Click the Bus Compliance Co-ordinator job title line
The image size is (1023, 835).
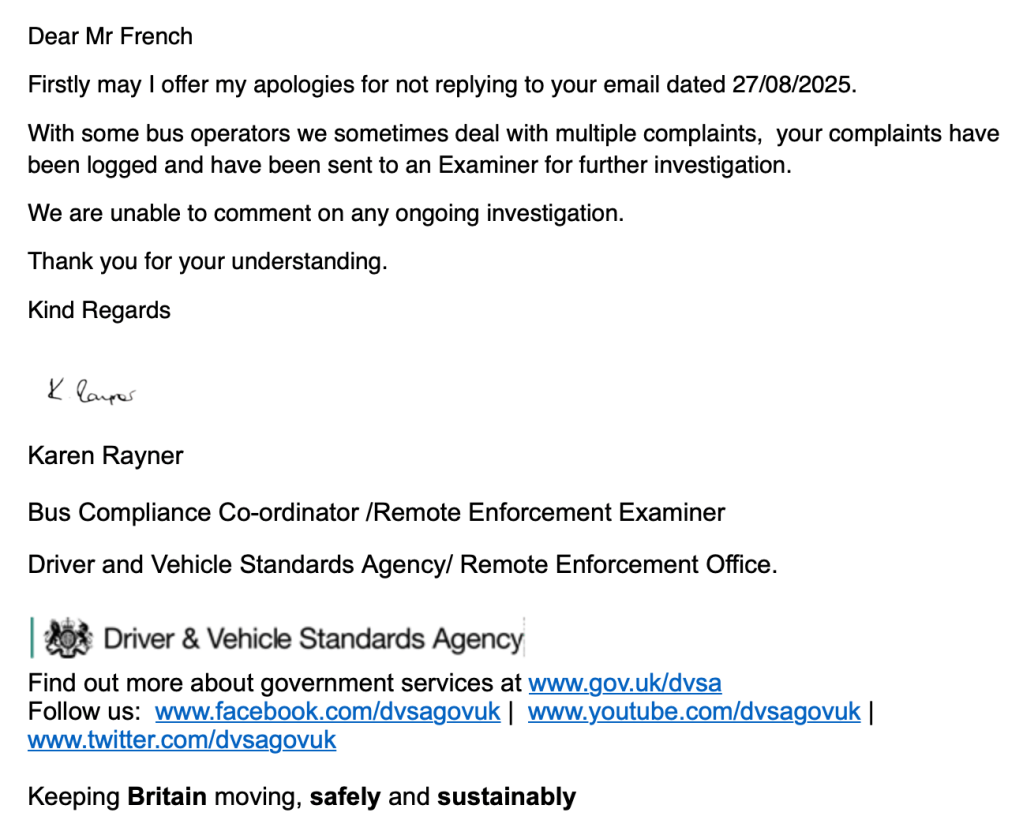376,513
